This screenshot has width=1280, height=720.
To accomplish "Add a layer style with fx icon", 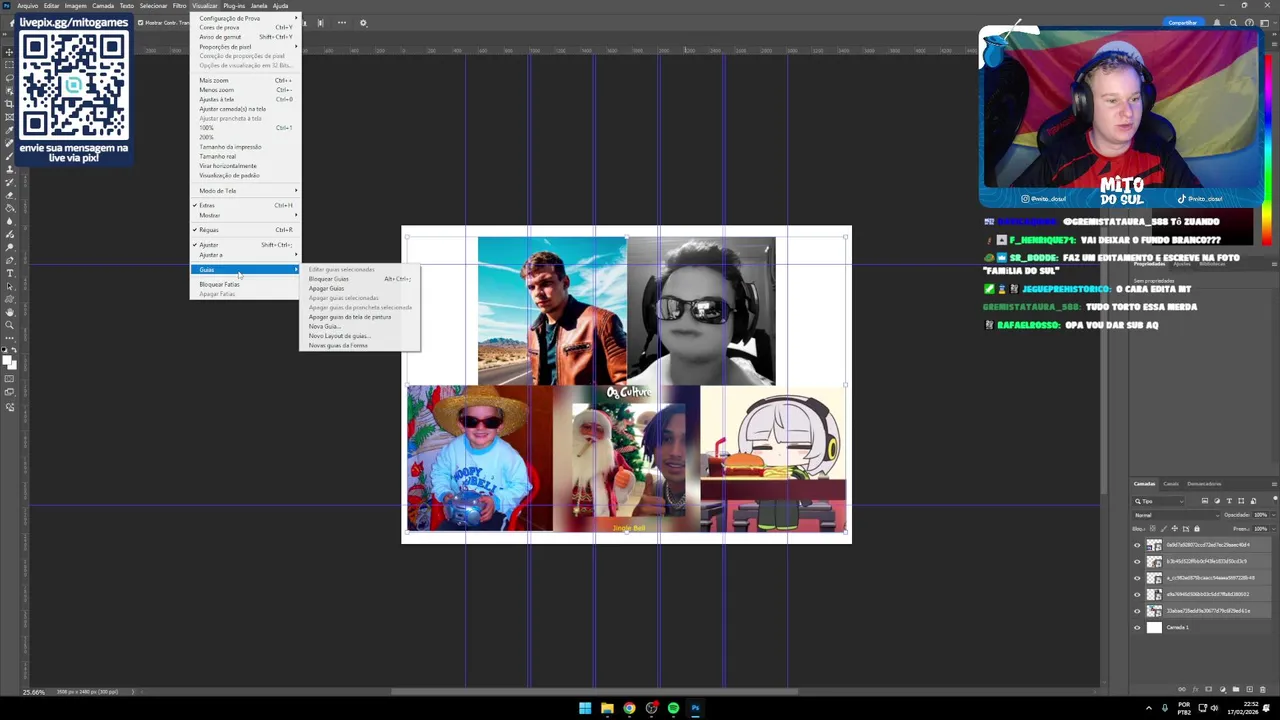I will coord(1195,689).
